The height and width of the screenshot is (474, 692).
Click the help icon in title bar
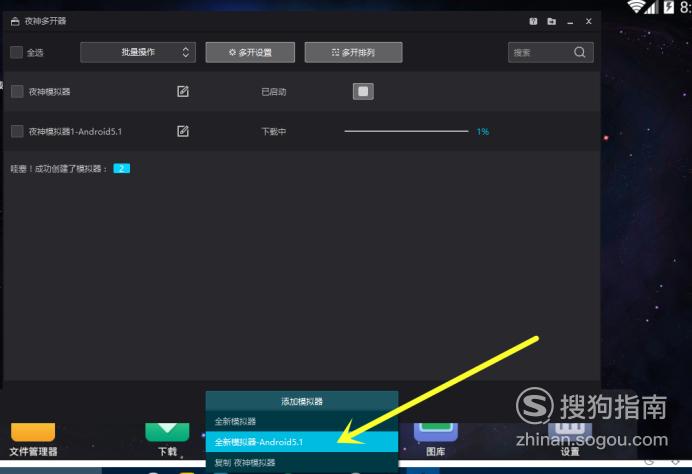[x=533, y=21]
